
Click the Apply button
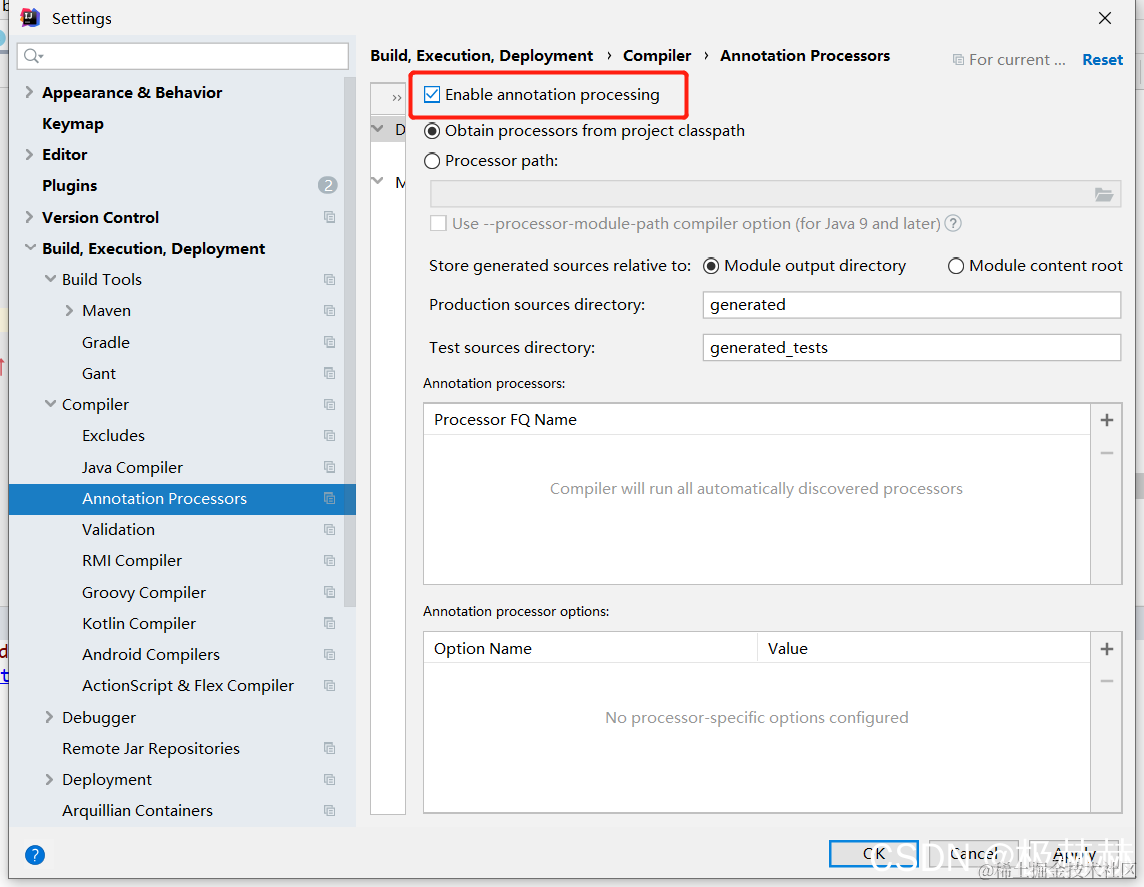click(x=1074, y=853)
